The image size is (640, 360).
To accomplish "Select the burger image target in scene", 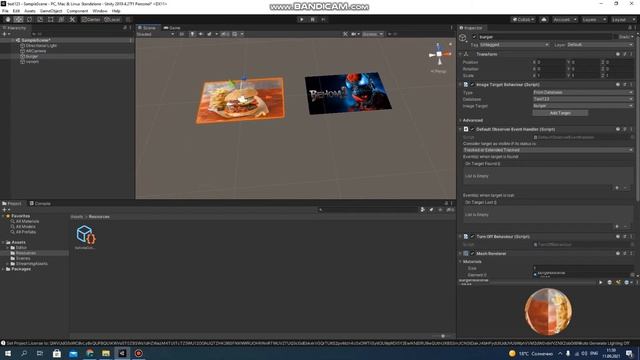I will (240, 100).
